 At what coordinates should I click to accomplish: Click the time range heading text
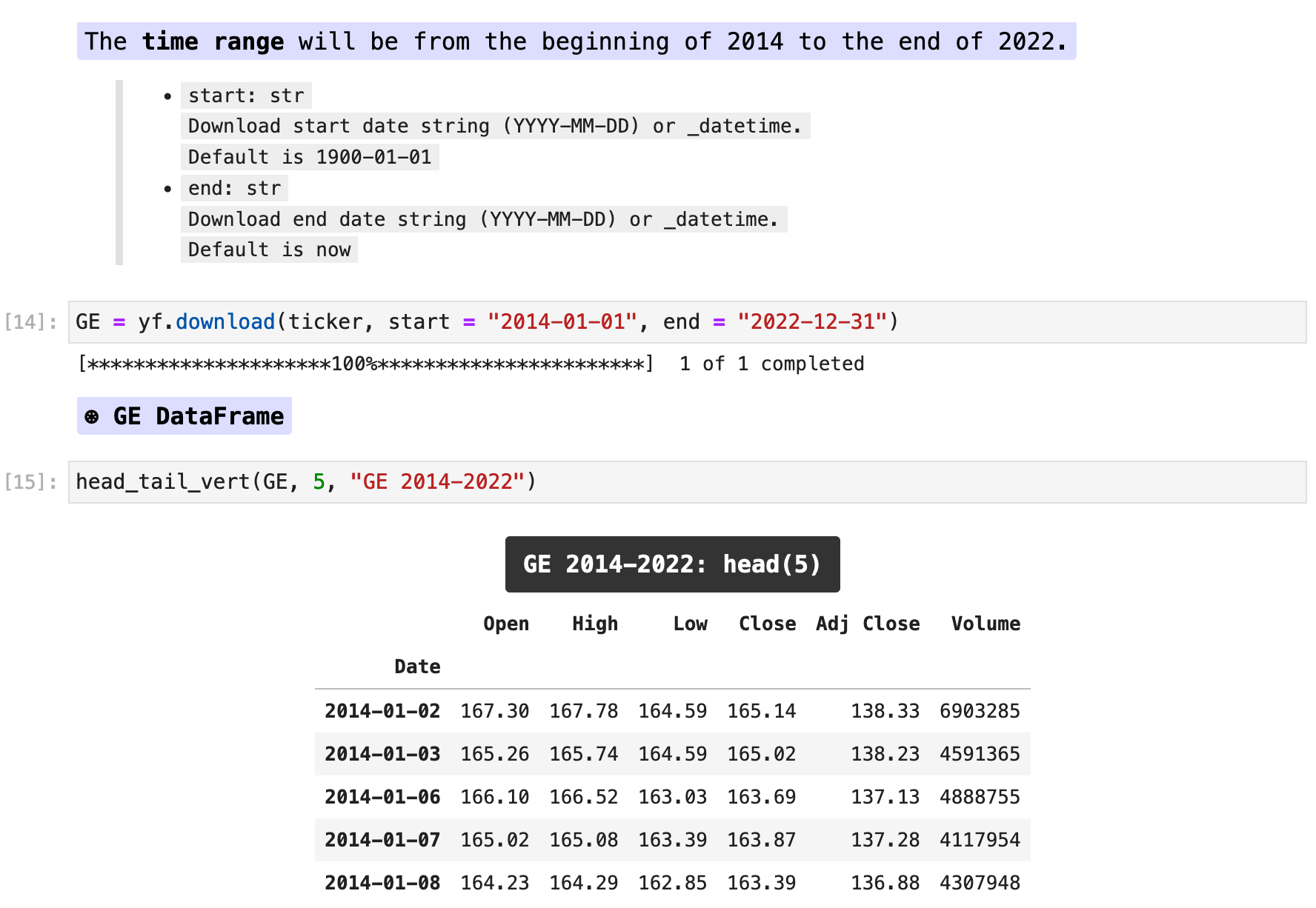(x=576, y=41)
